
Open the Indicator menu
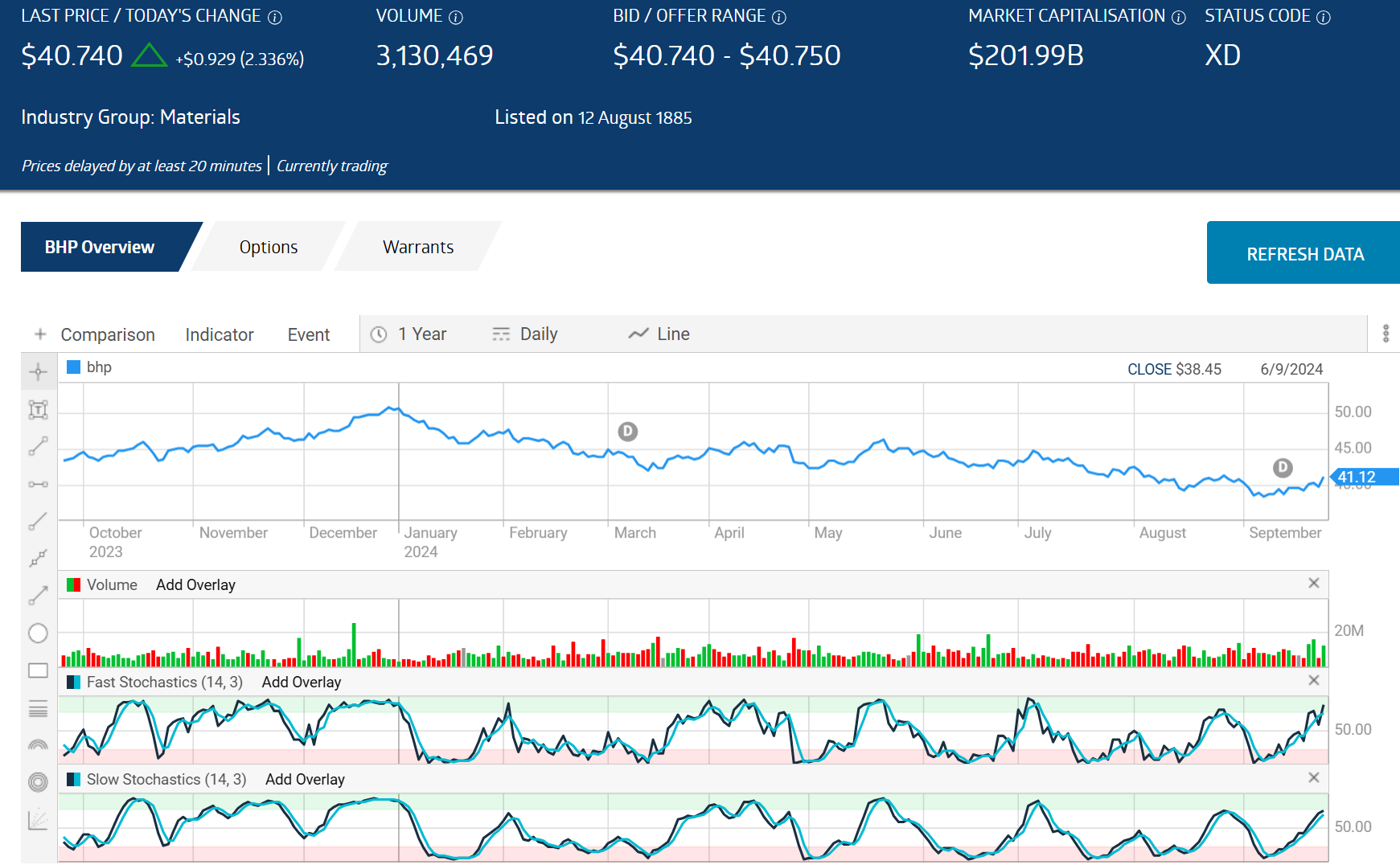click(220, 334)
